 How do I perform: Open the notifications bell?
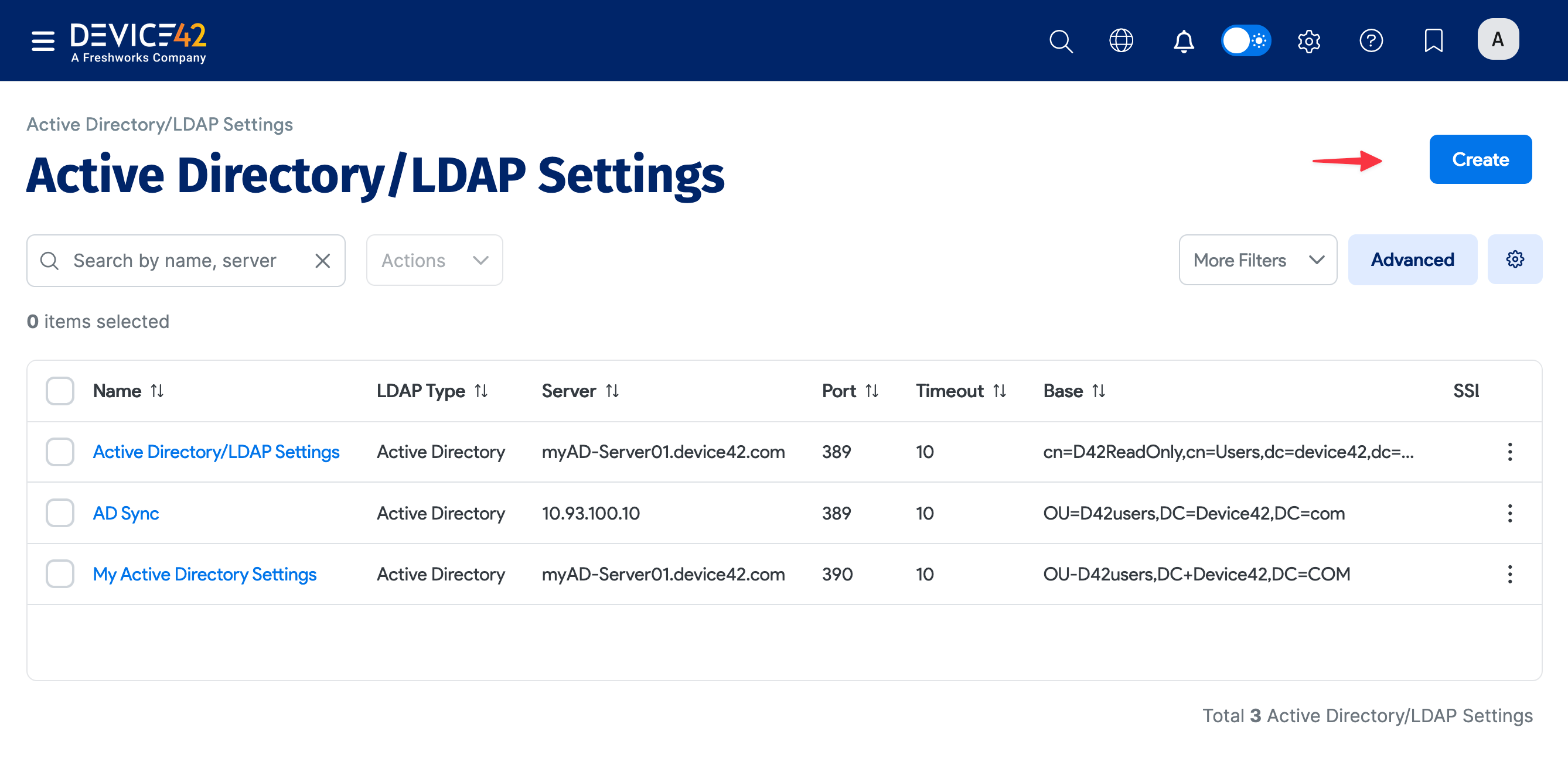(1183, 41)
